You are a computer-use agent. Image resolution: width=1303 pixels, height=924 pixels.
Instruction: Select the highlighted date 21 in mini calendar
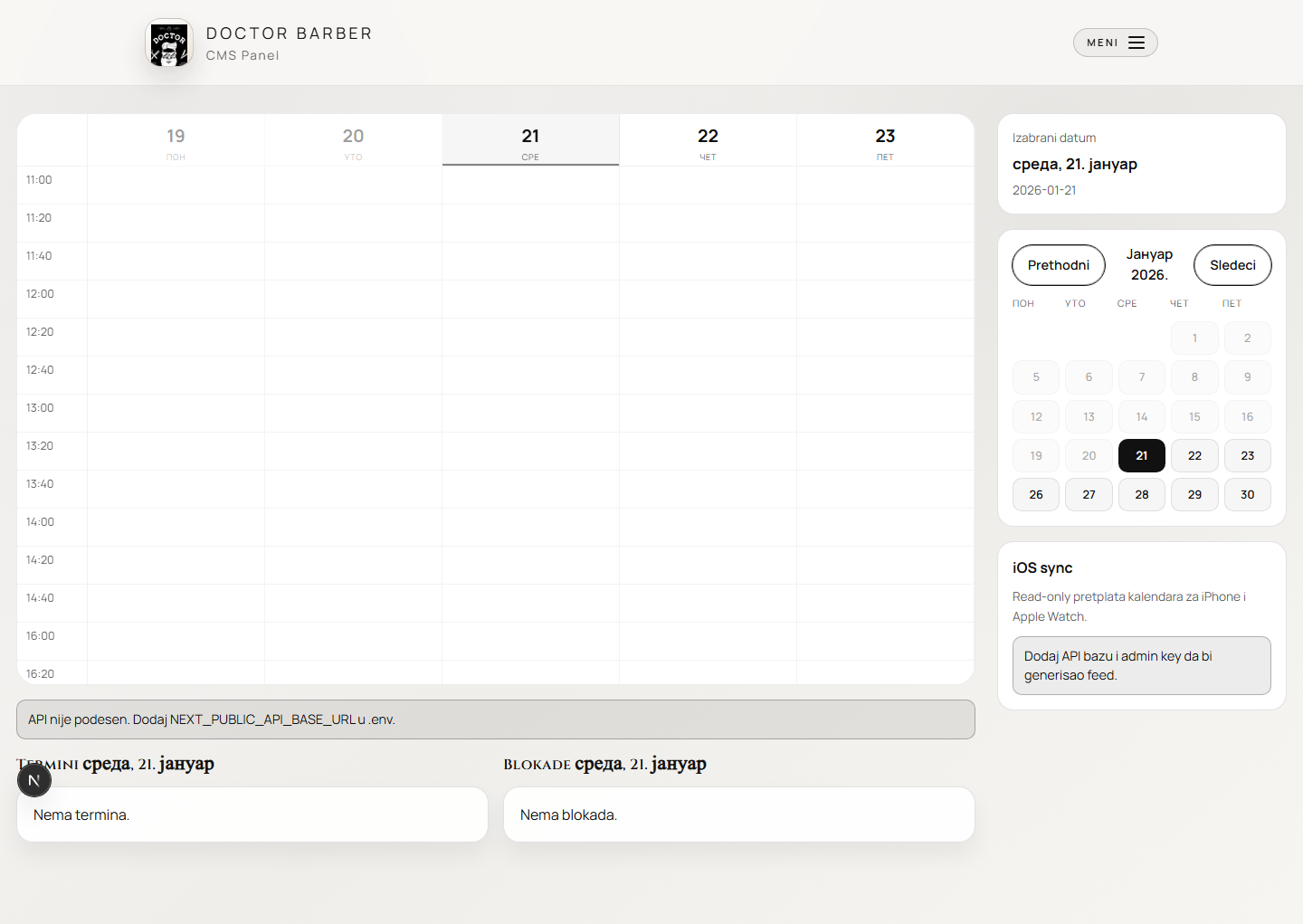[x=1141, y=455]
